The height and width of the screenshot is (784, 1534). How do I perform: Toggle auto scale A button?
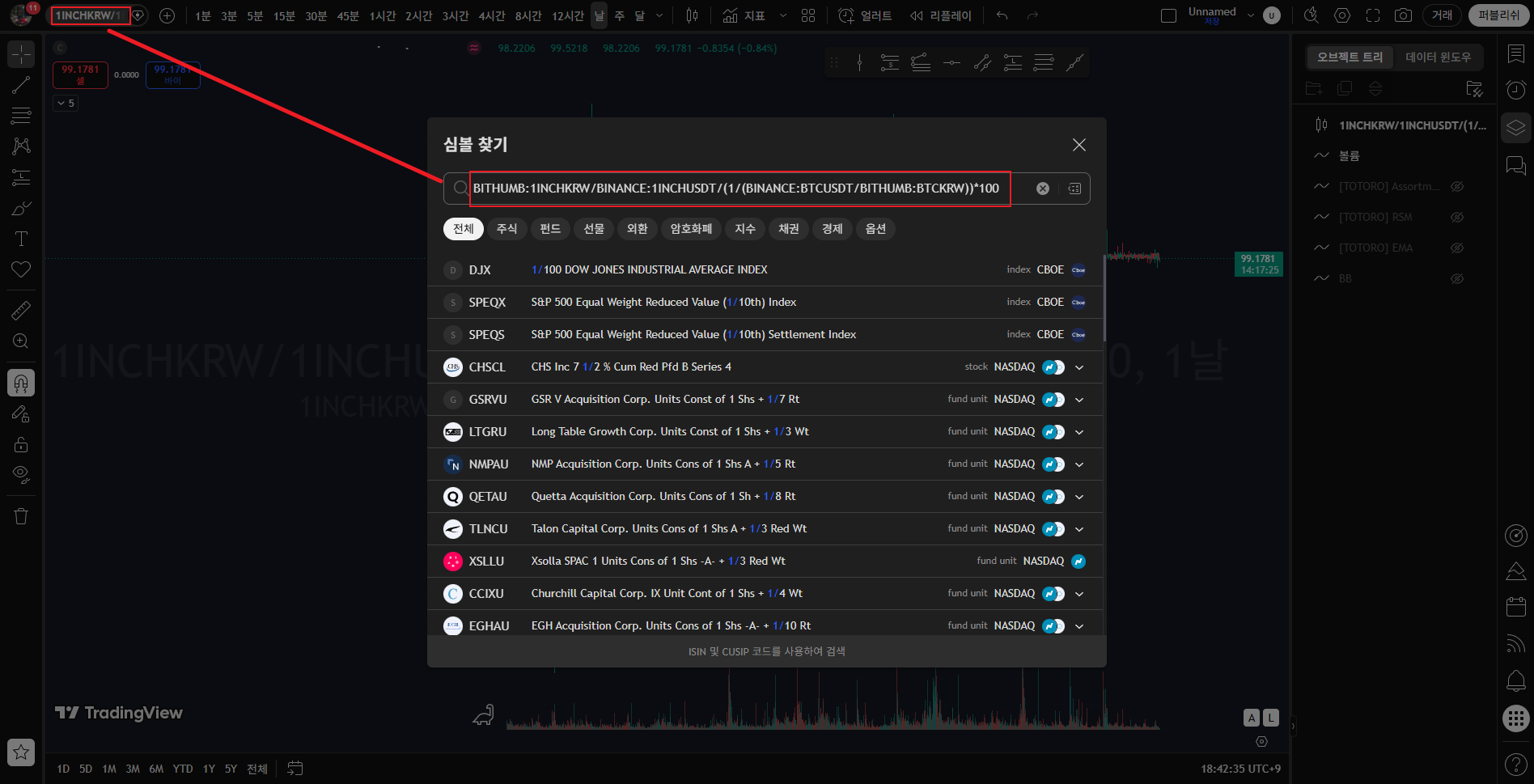(1252, 718)
